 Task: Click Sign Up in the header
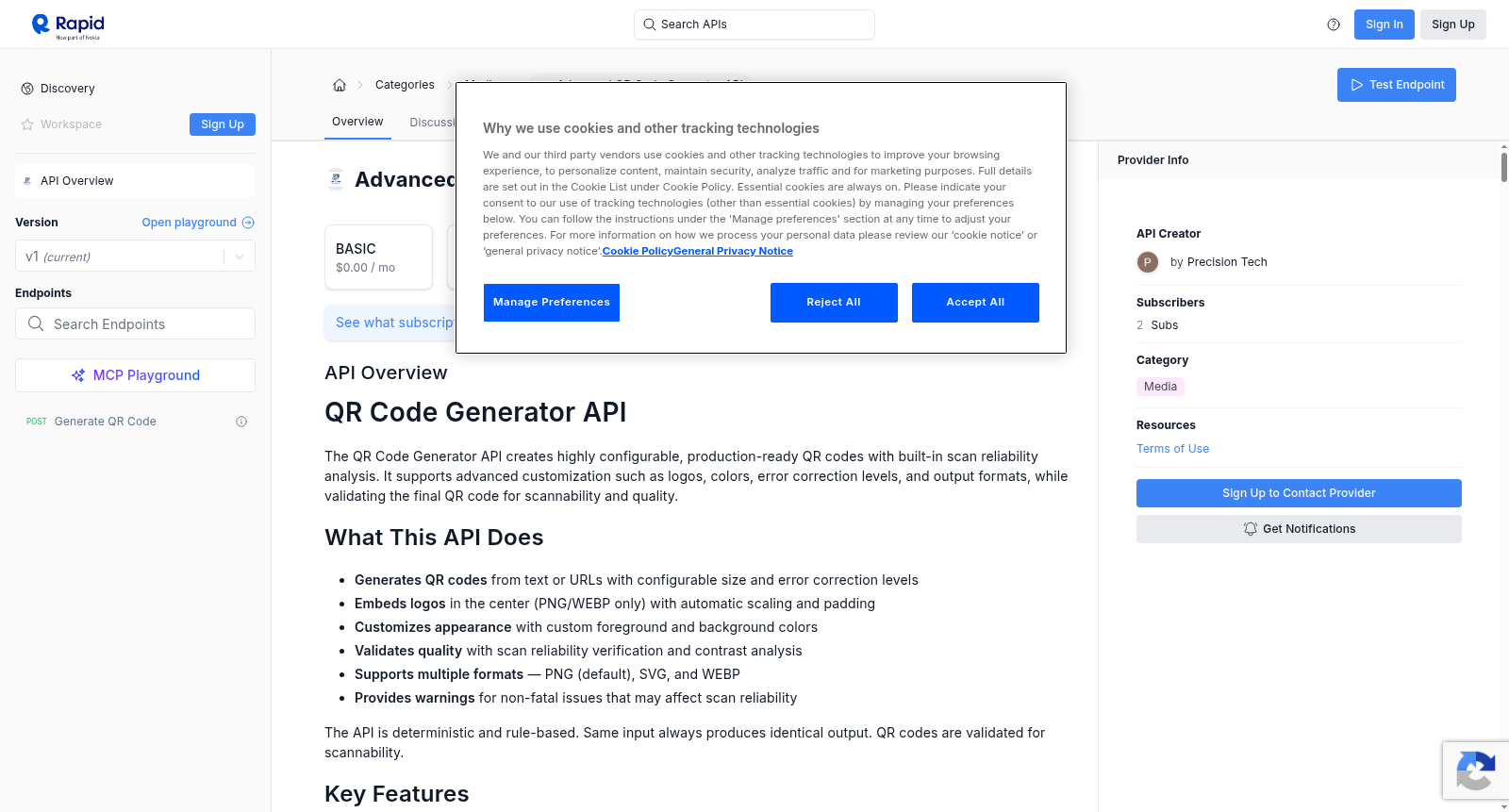click(x=1453, y=25)
